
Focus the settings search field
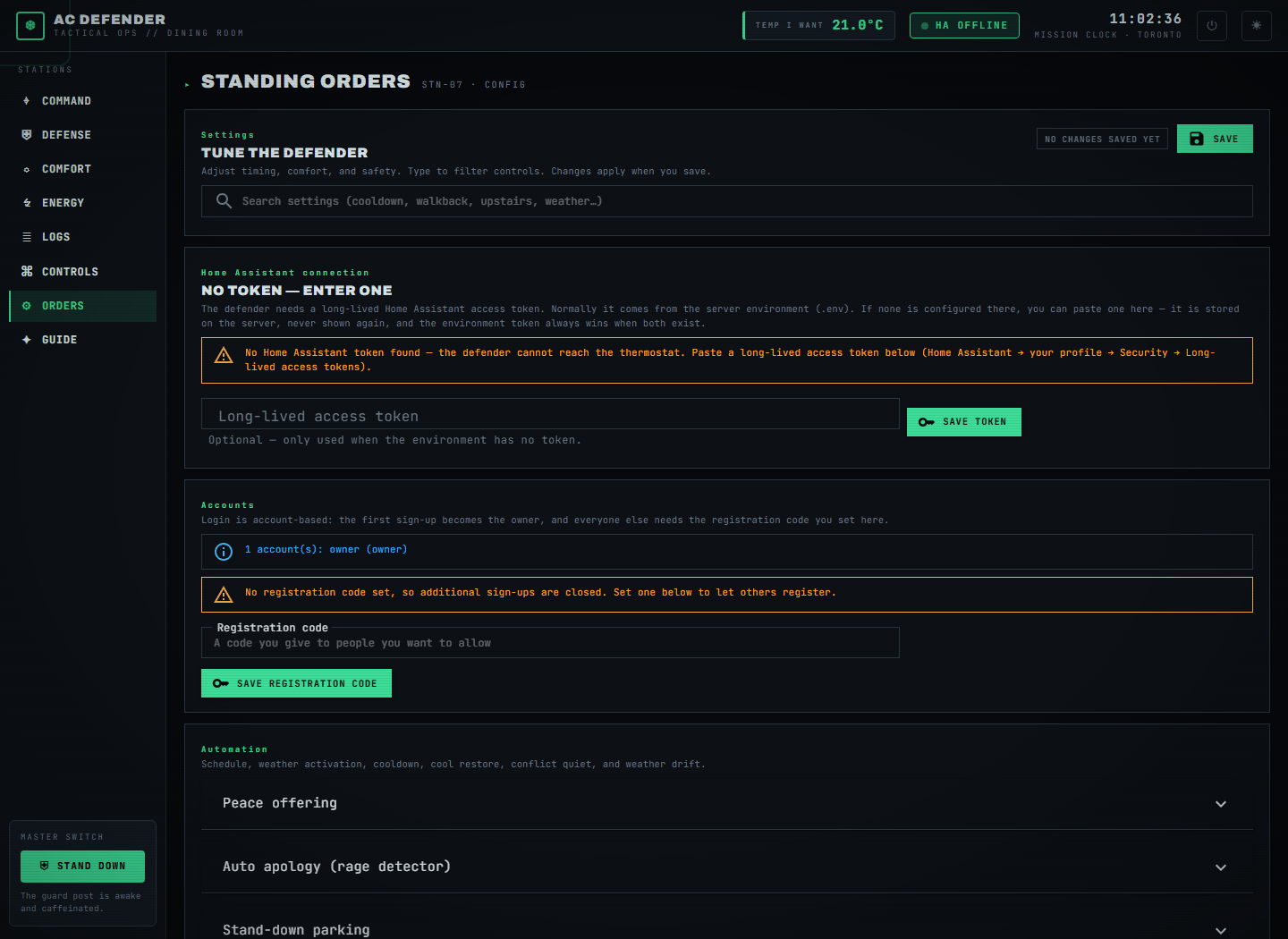point(727,201)
